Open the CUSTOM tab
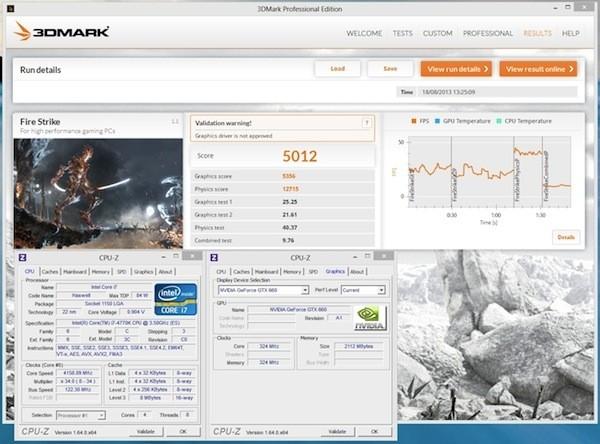 click(437, 33)
